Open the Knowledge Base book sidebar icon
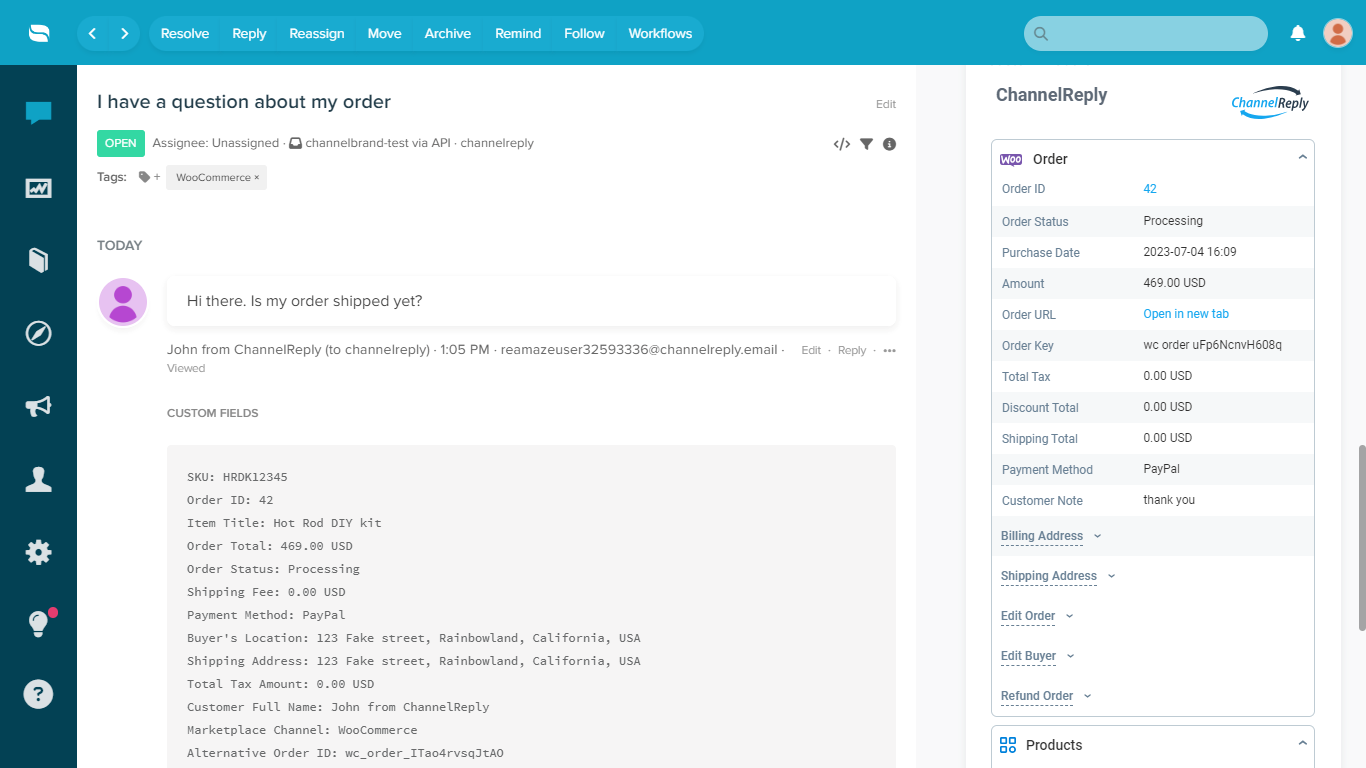Viewport: 1366px width, 768px height. tap(38, 260)
